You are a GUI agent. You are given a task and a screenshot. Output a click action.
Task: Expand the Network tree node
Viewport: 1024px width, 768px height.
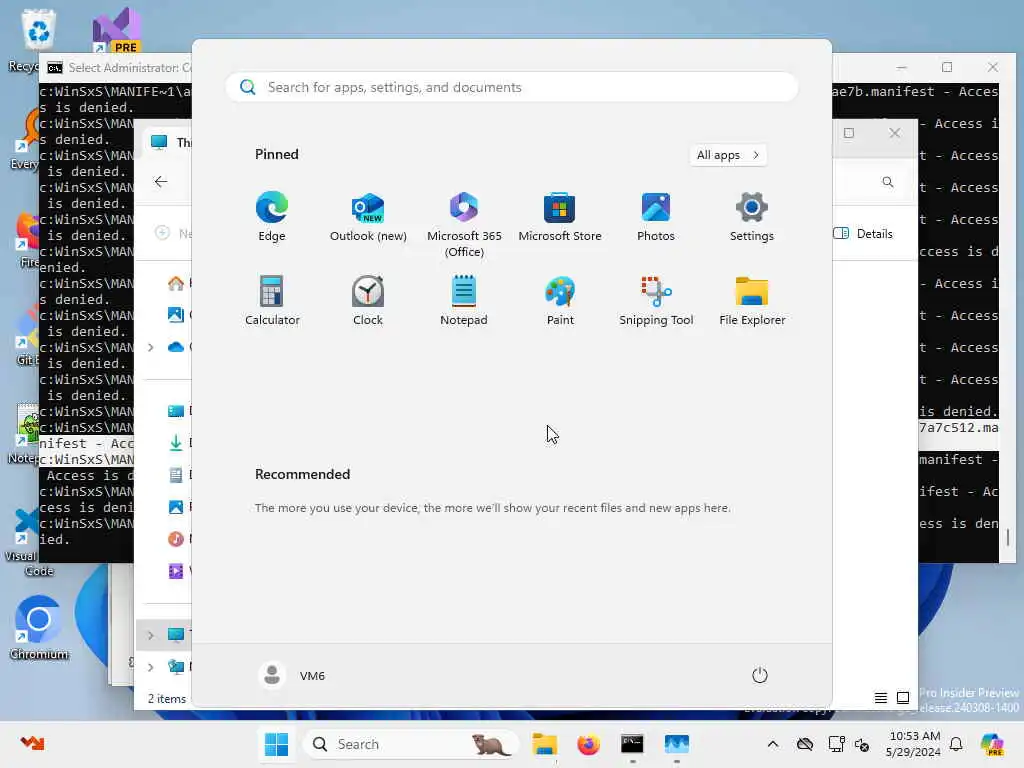pos(150,667)
